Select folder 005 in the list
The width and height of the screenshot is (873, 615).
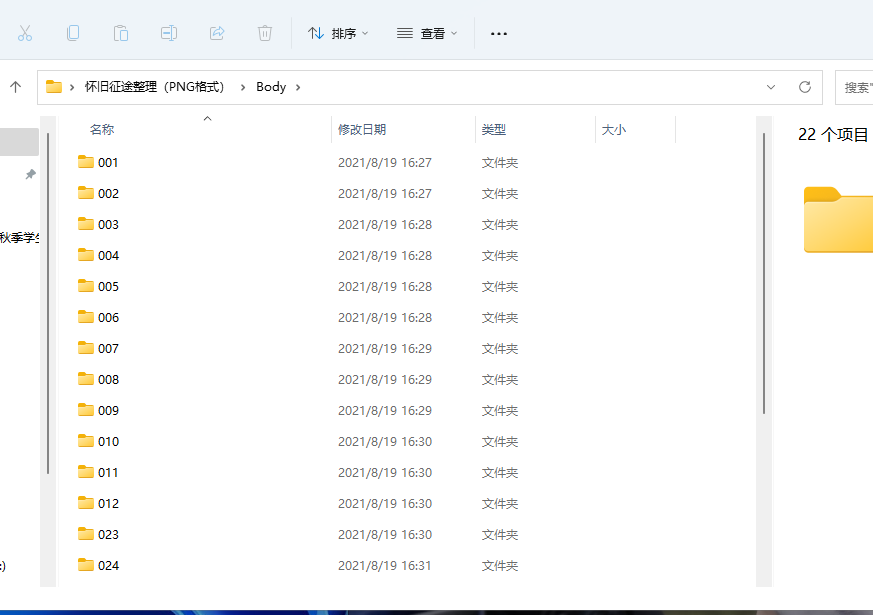108,286
